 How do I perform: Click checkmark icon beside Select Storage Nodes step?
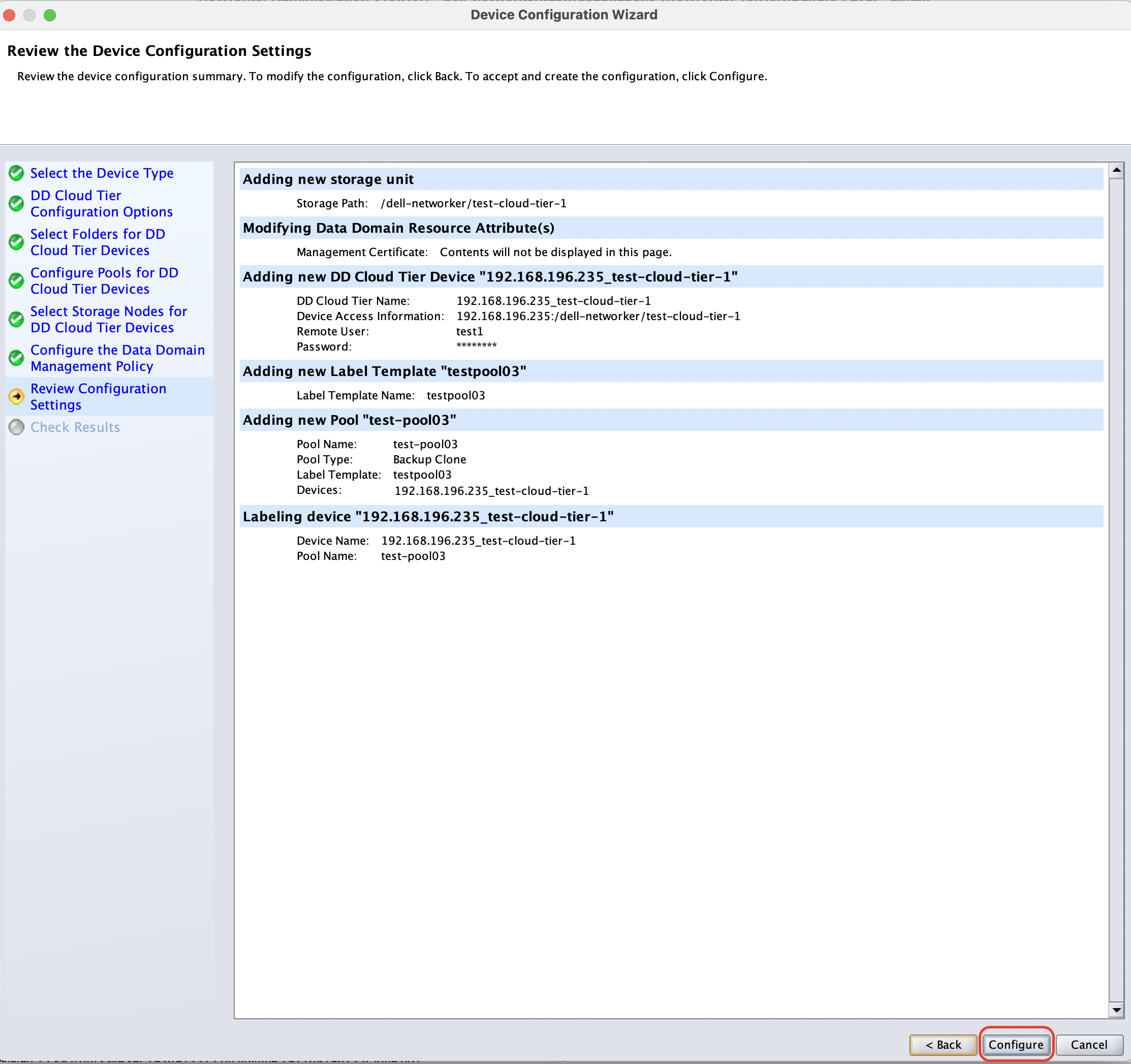point(16,320)
